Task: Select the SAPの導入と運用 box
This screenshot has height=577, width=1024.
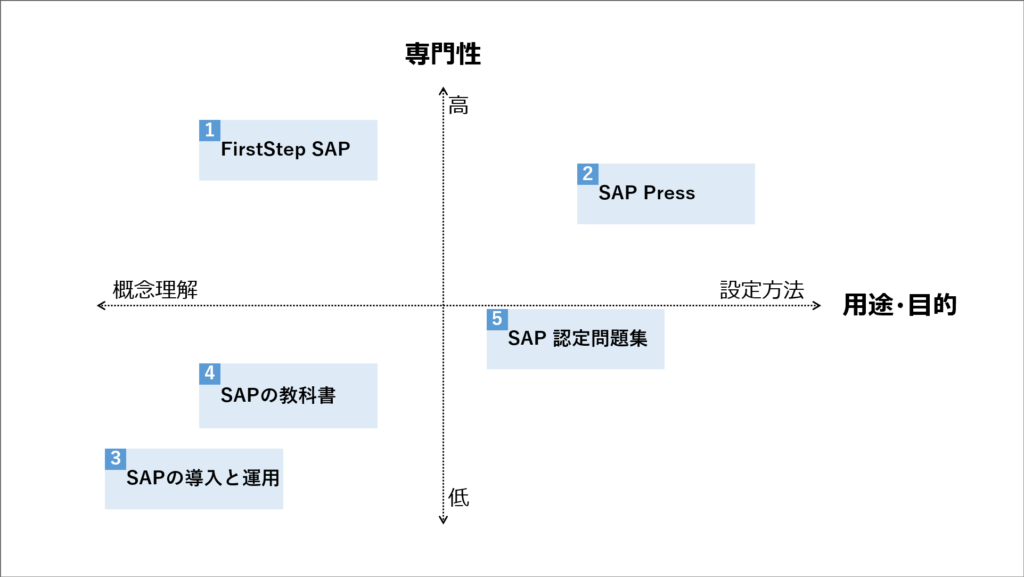Action: [194, 478]
